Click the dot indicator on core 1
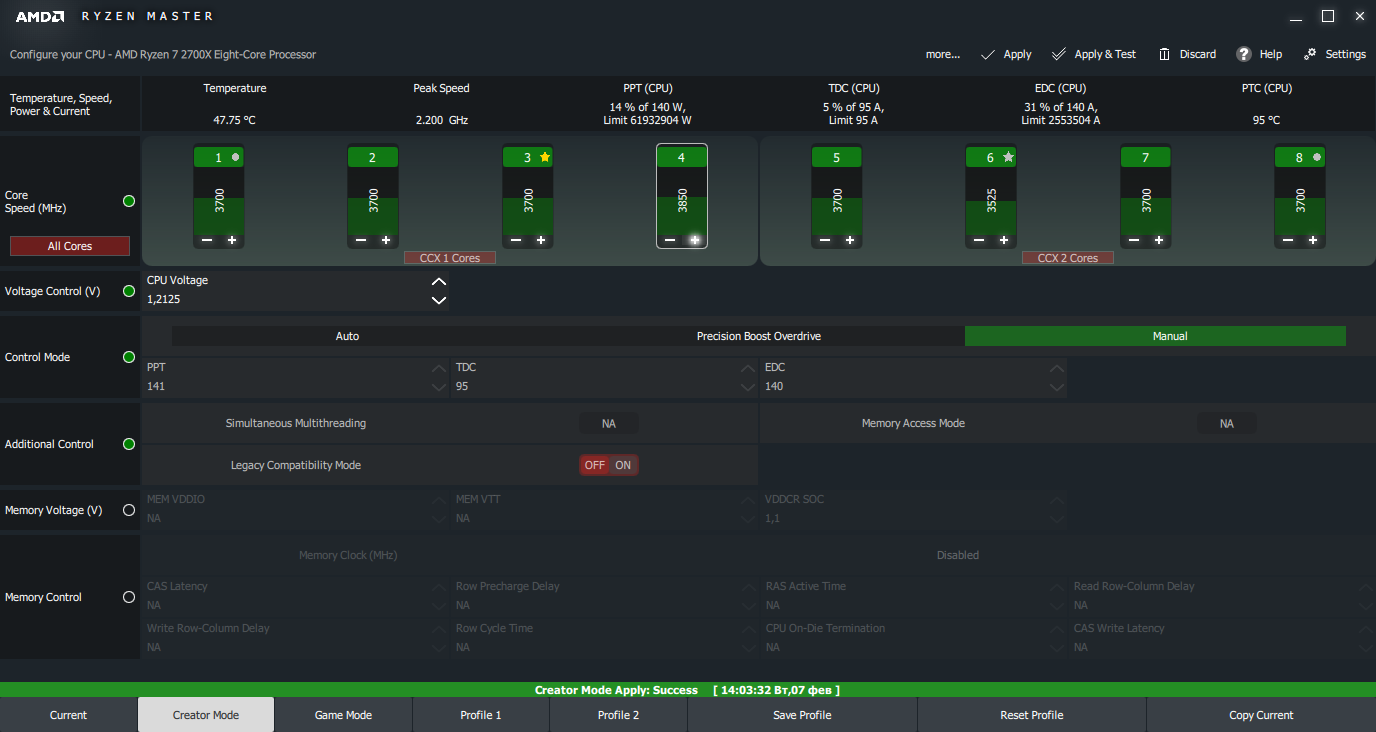This screenshot has height=732, width=1376. pyautogui.click(x=236, y=157)
